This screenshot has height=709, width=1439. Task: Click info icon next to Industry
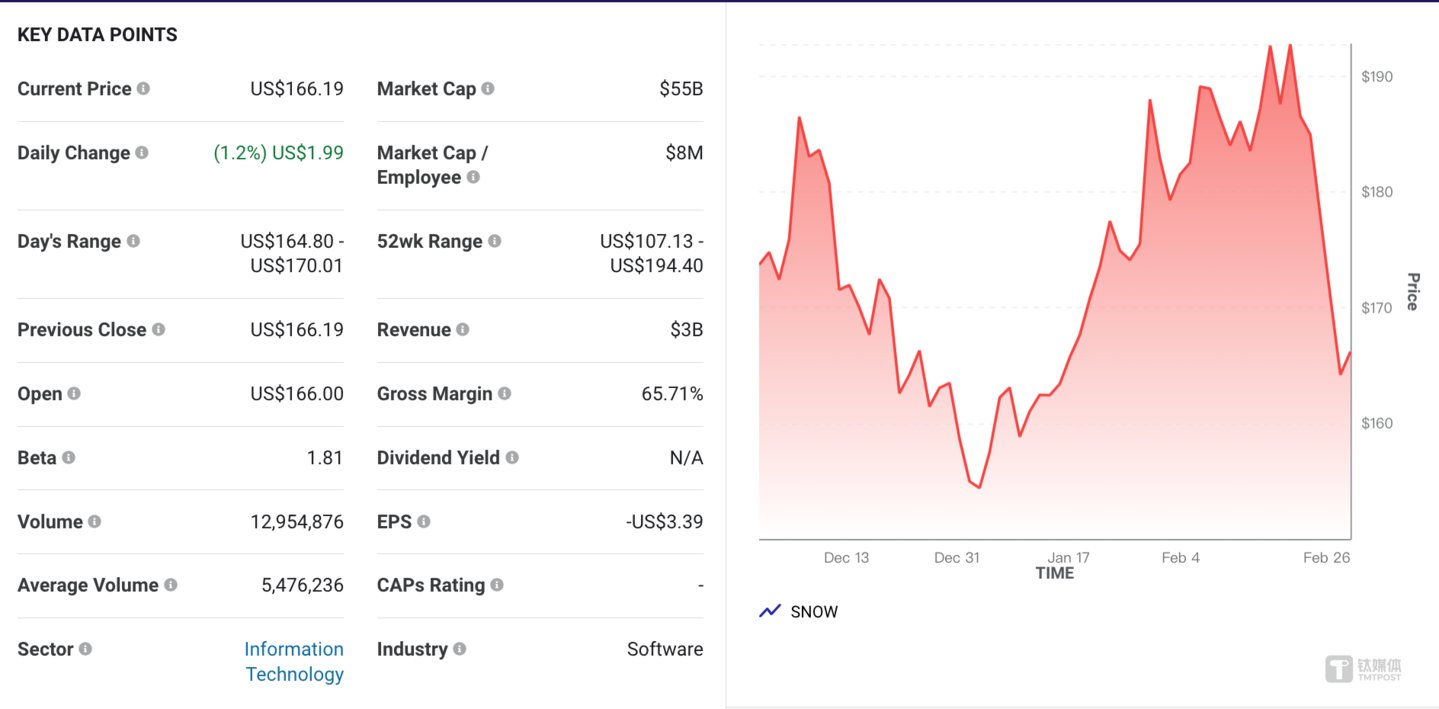click(459, 649)
